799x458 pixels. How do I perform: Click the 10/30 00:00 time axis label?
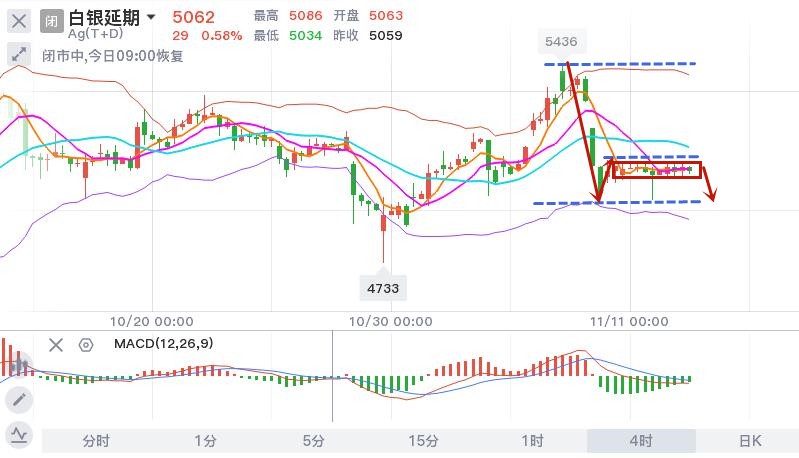391,321
